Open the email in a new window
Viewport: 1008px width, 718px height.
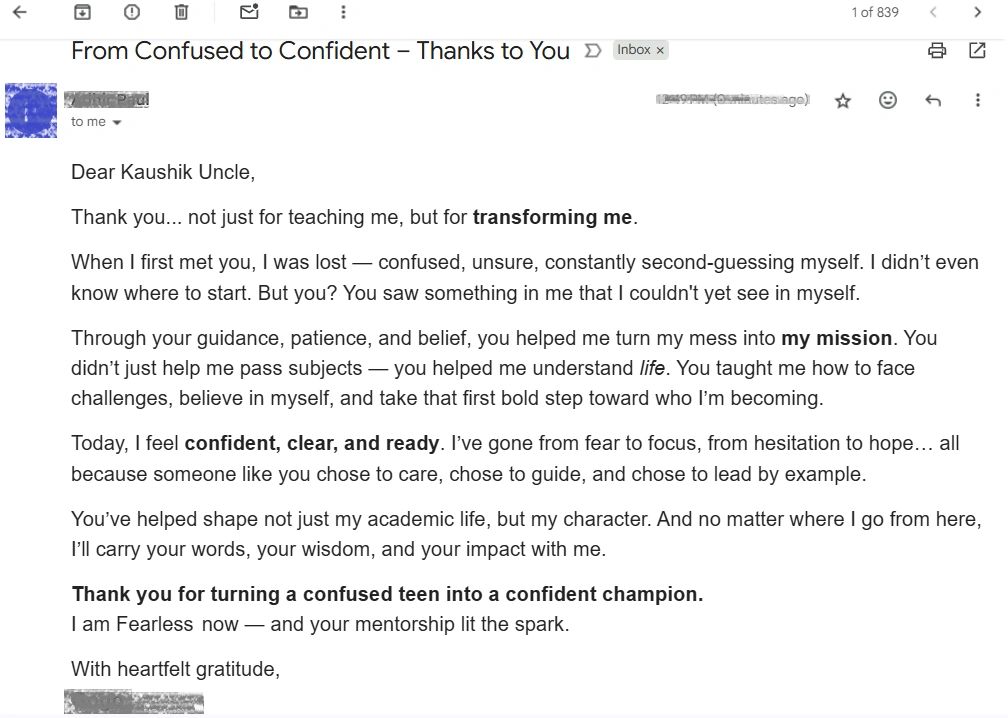point(977,50)
